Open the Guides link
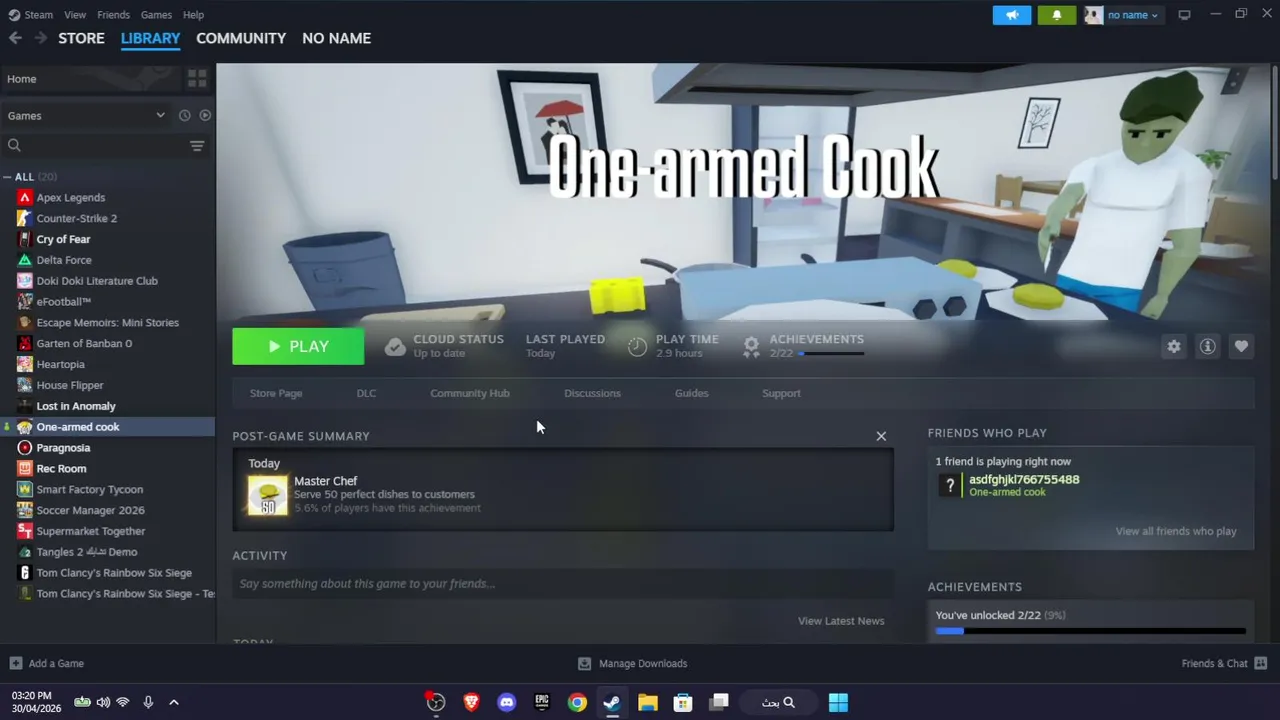The width and height of the screenshot is (1280, 720). tap(691, 393)
